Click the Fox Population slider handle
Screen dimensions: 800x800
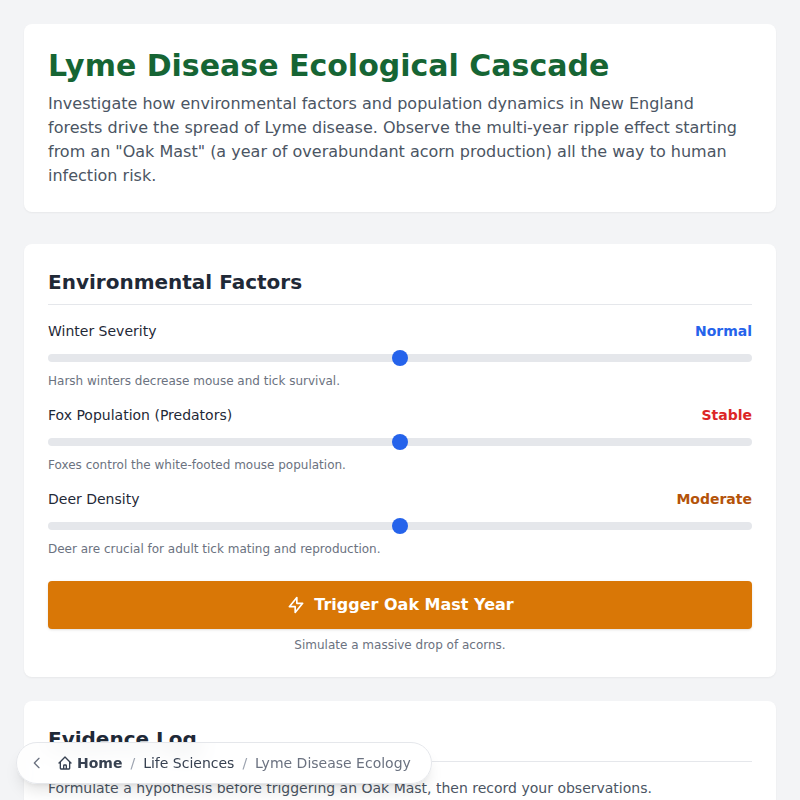click(x=401, y=442)
